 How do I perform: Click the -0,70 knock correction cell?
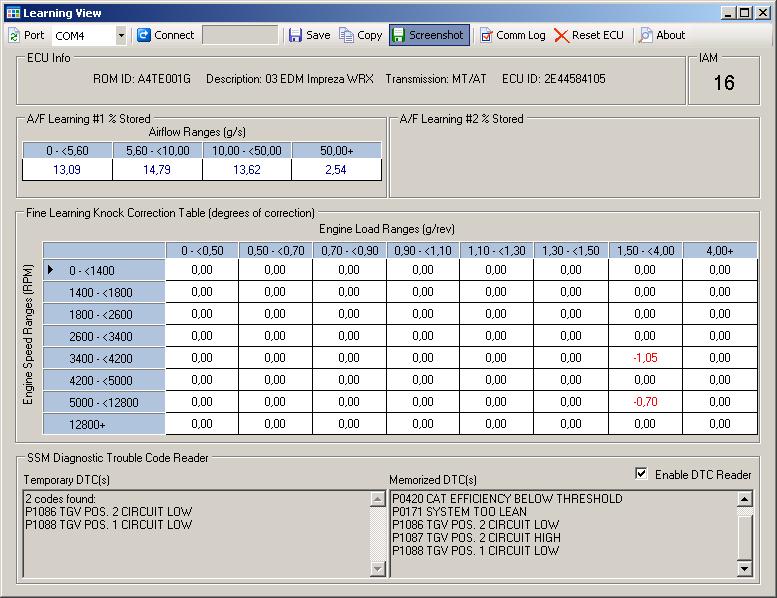point(645,402)
